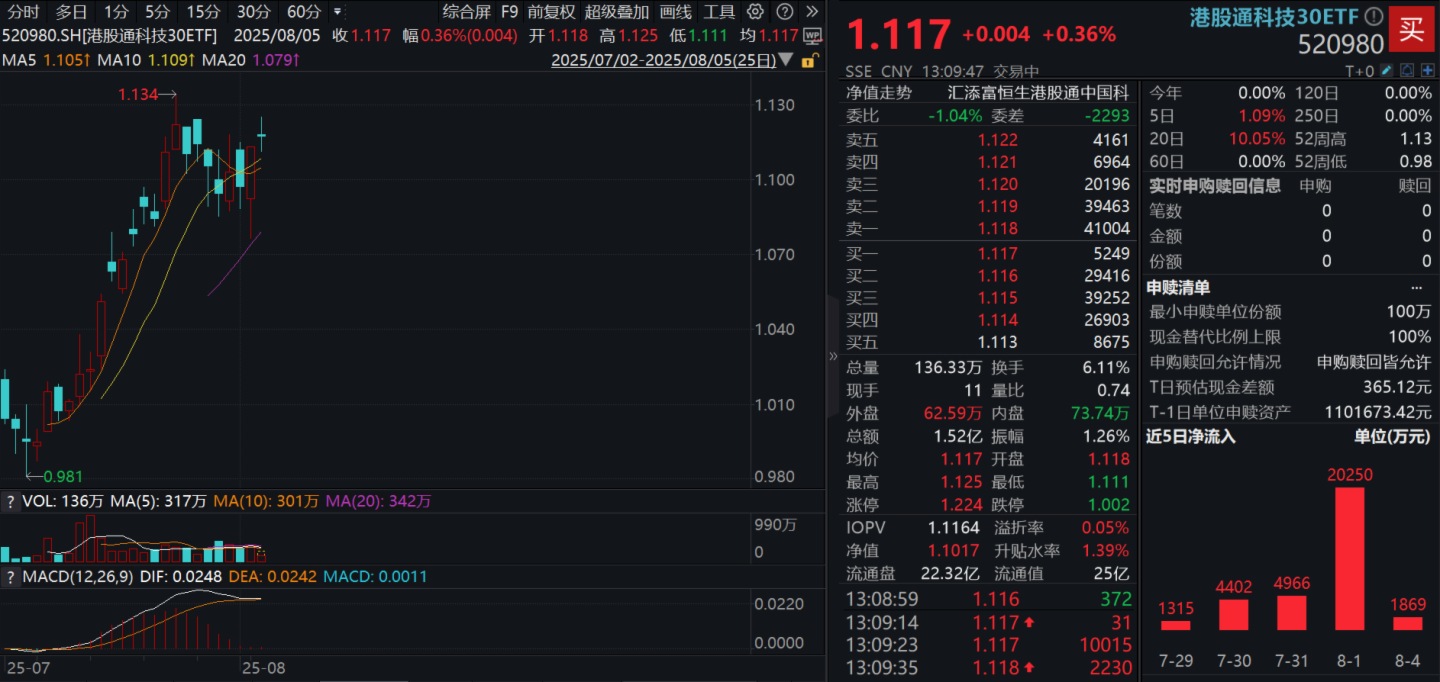Click the WP monitor icon
The image size is (1440, 682).
click(812, 35)
